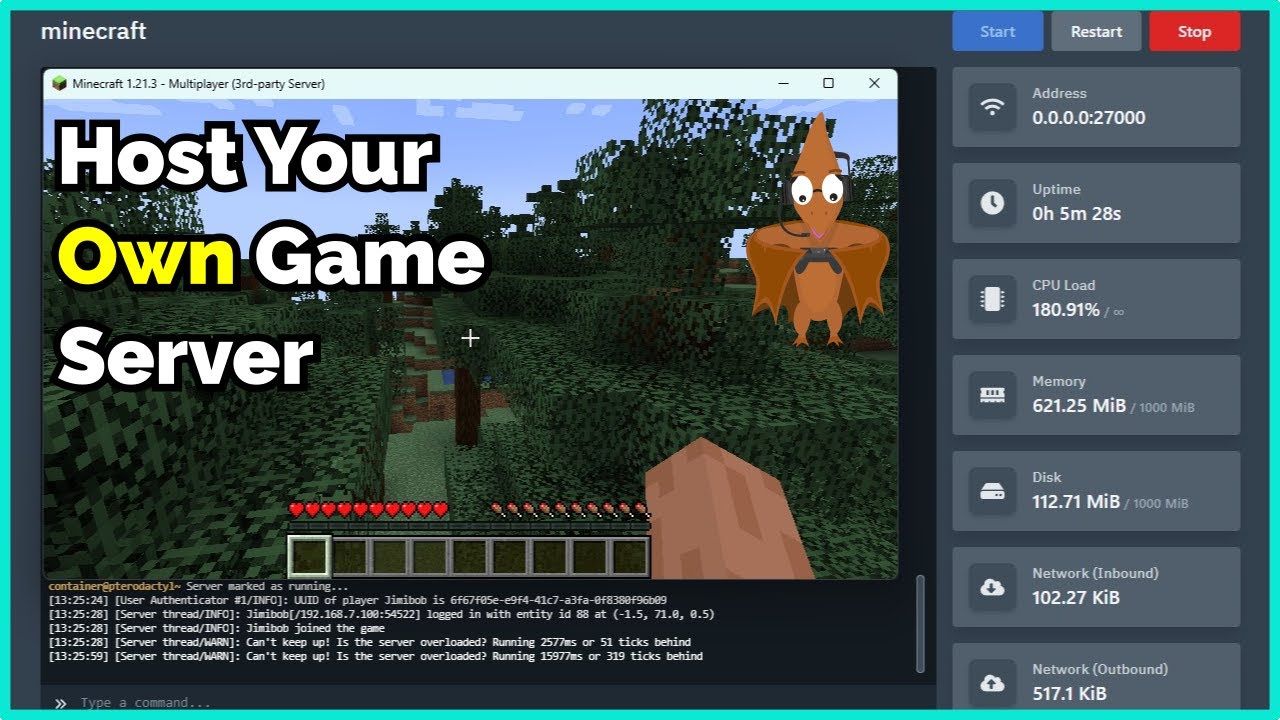
Task: Click the memory value 621.25 MiB
Action: click(x=1079, y=406)
